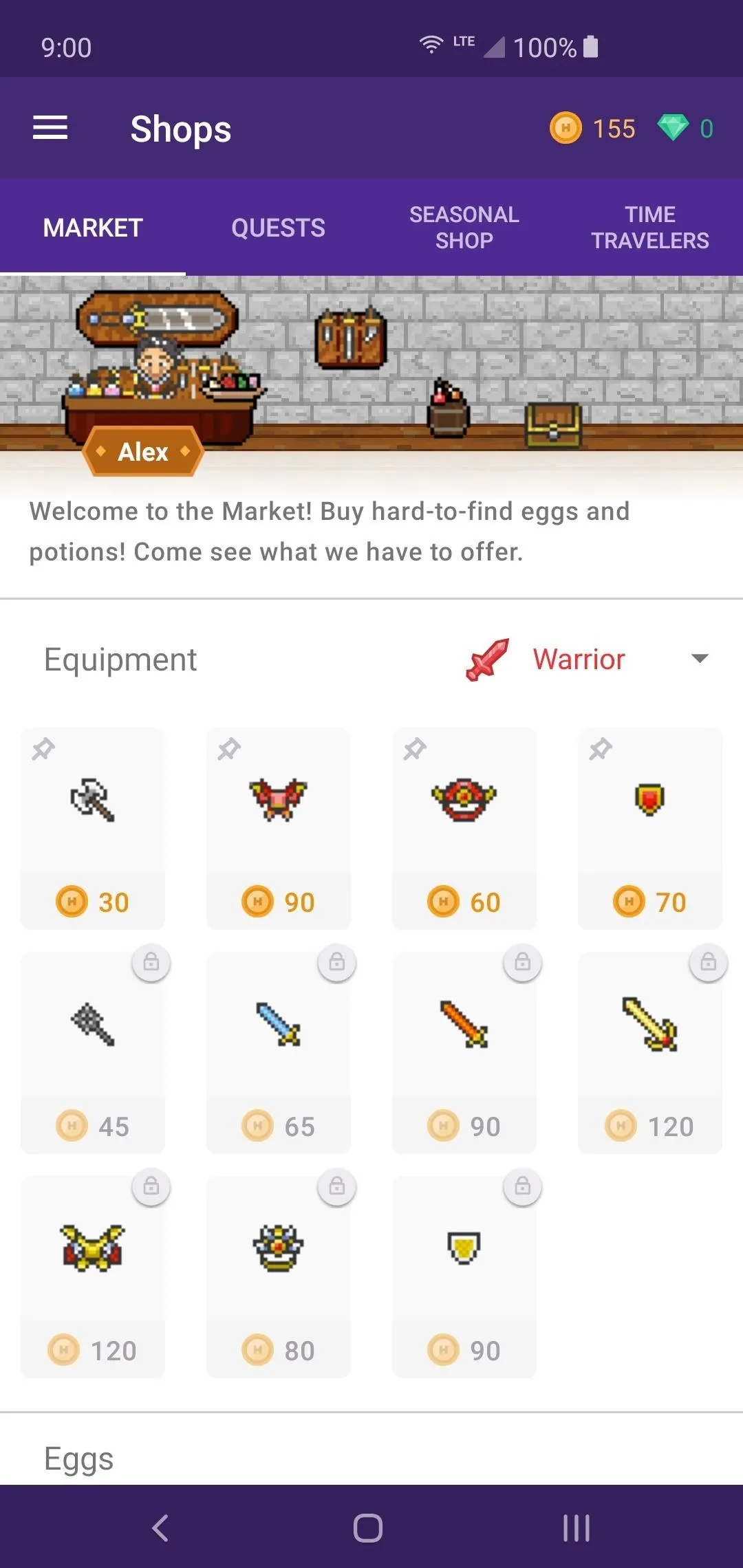
Task: Tap the red sword class icon
Action: click(x=488, y=660)
